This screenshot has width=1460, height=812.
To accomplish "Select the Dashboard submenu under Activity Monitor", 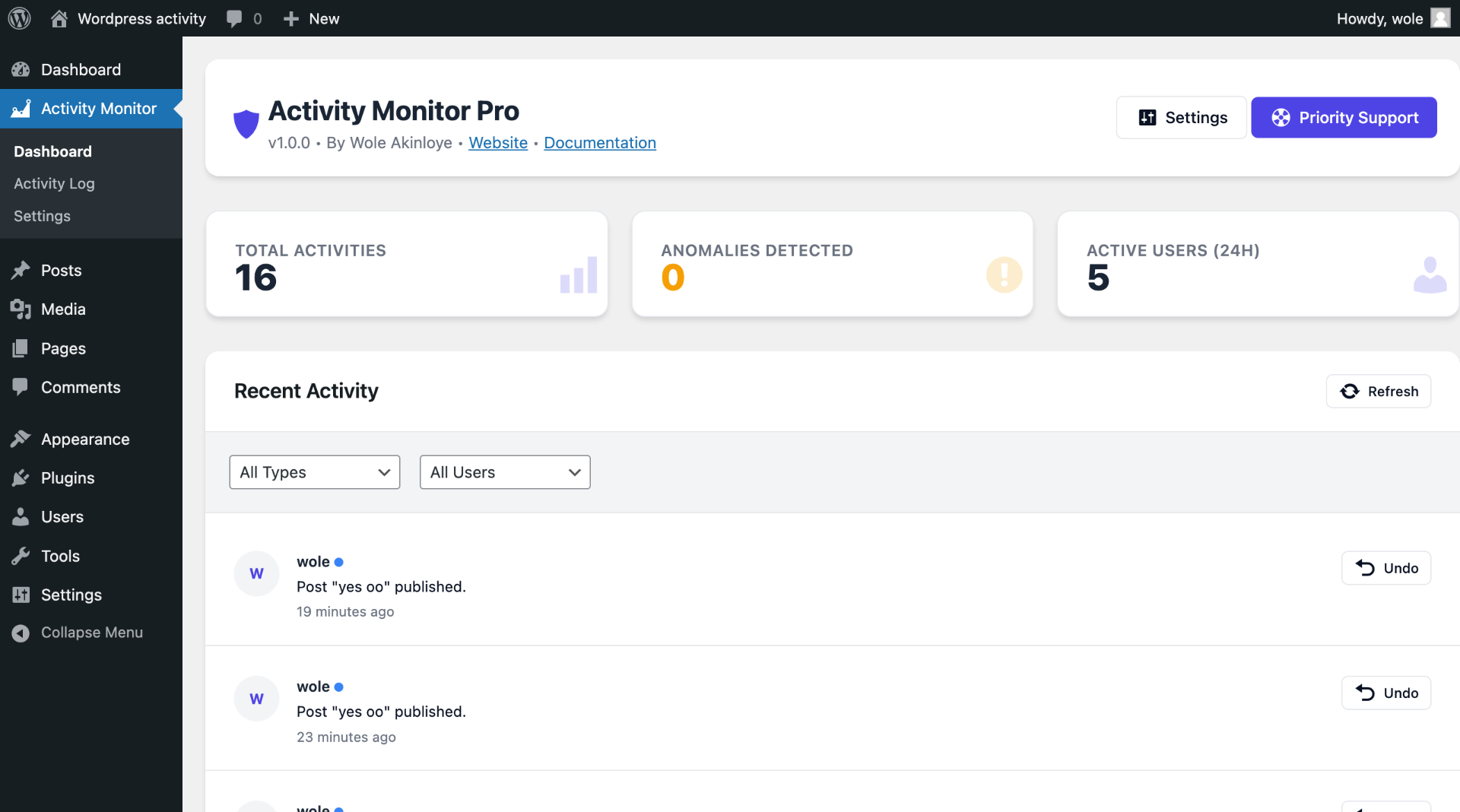I will [52, 151].
